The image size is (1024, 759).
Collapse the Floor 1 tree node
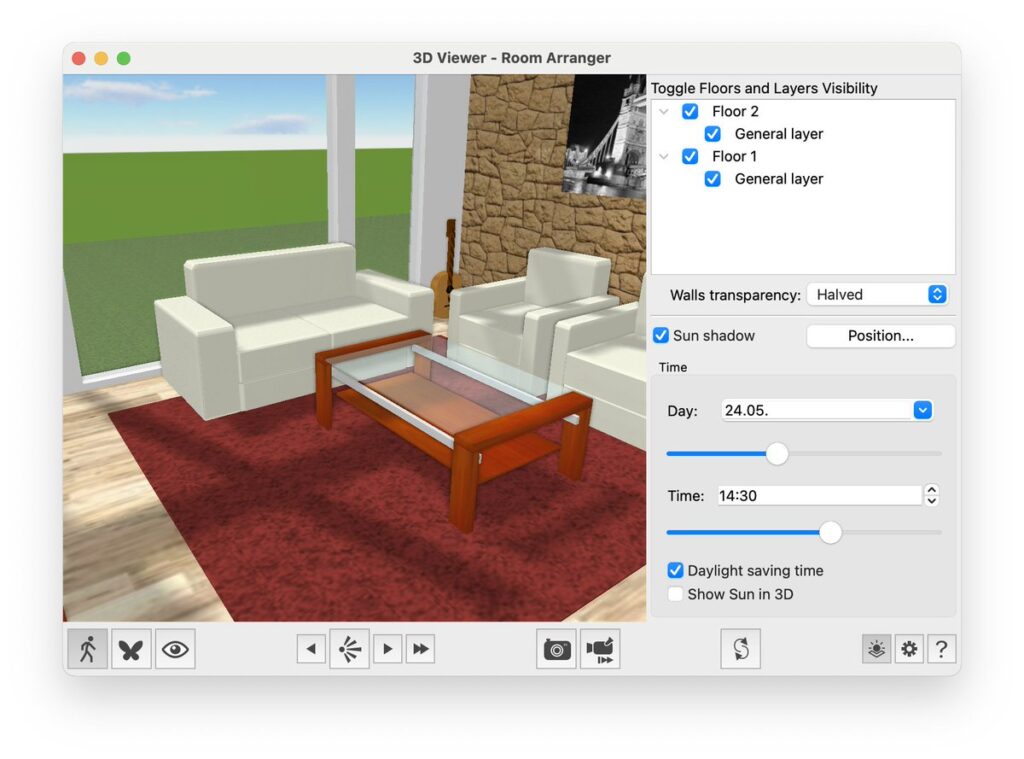(664, 157)
